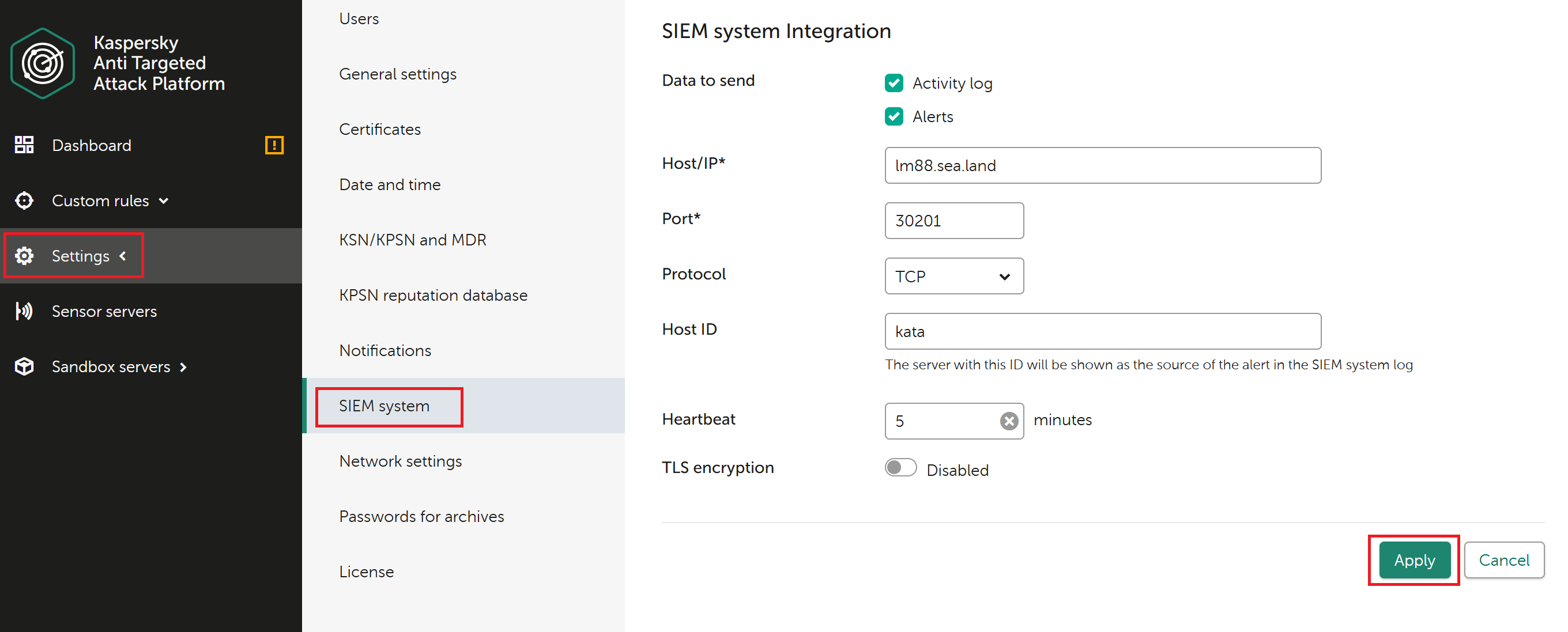
Task: Go to License settings
Action: [367, 572]
